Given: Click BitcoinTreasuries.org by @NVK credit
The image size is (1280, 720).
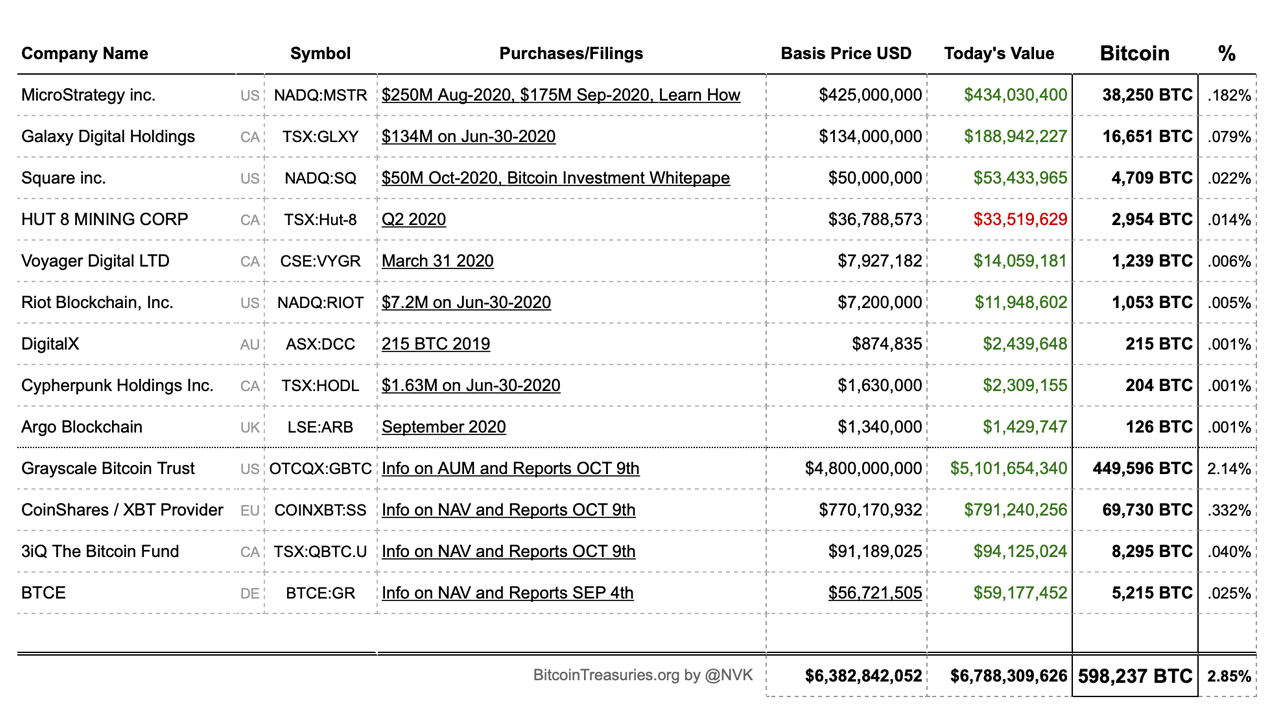Looking at the screenshot, I should click(x=642, y=675).
